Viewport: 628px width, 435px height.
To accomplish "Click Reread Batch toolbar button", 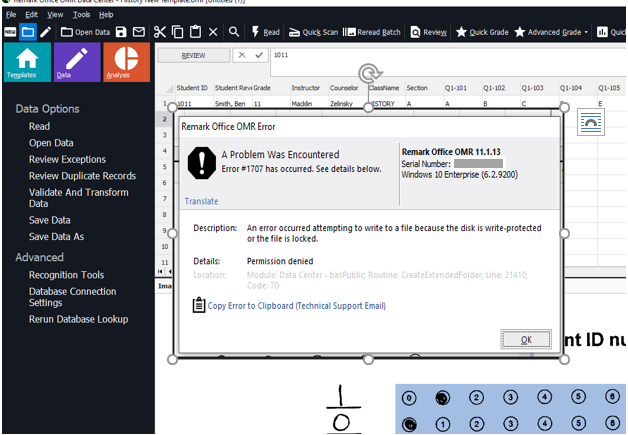I will click(372, 32).
